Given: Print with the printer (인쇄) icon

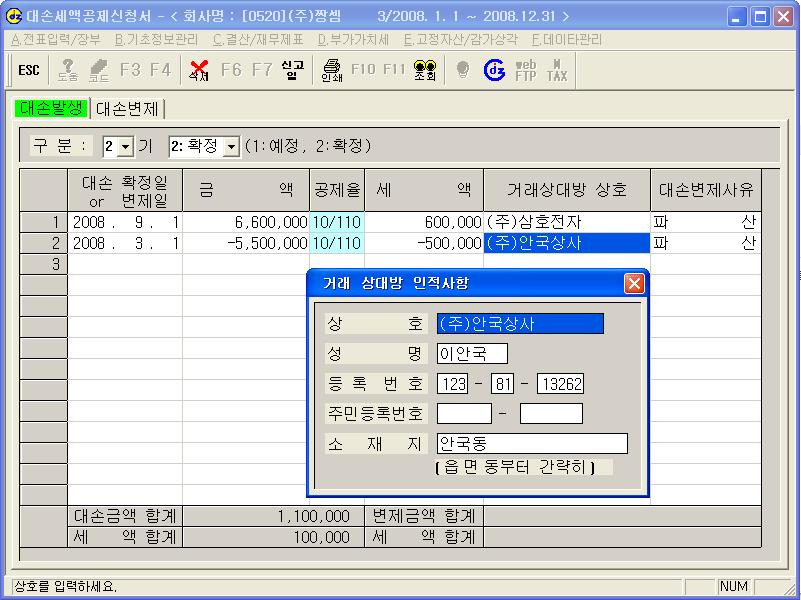Looking at the screenshot, I should [332, 70].
